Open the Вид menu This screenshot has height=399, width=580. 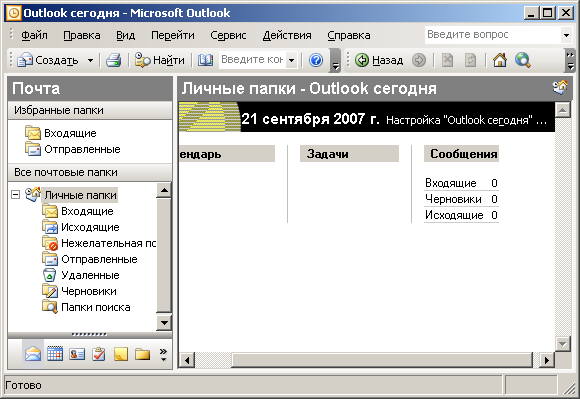[x=125, y=35]
